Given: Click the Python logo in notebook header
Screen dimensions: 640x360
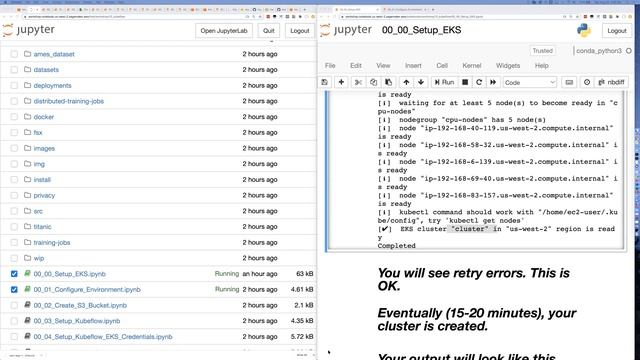Looking at the screenshot, I should pos(584,30).
